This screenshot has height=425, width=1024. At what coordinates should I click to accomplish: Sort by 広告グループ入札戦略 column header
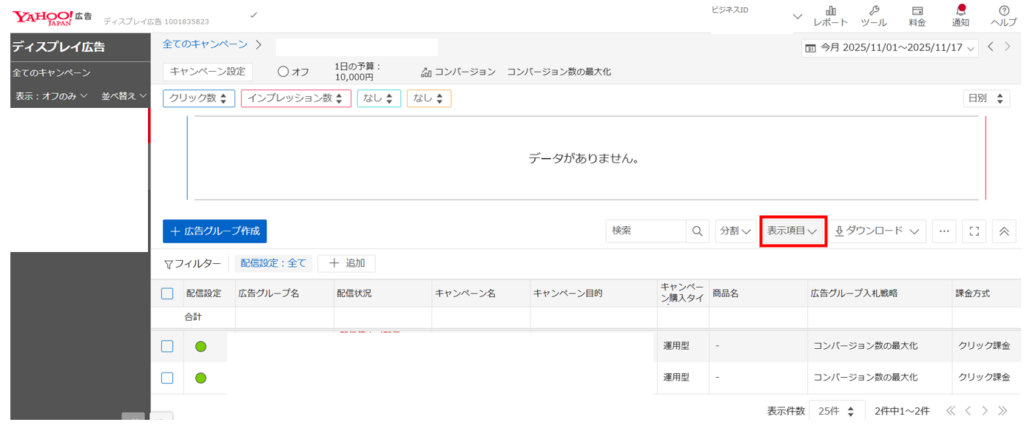(x=854, y=294)
